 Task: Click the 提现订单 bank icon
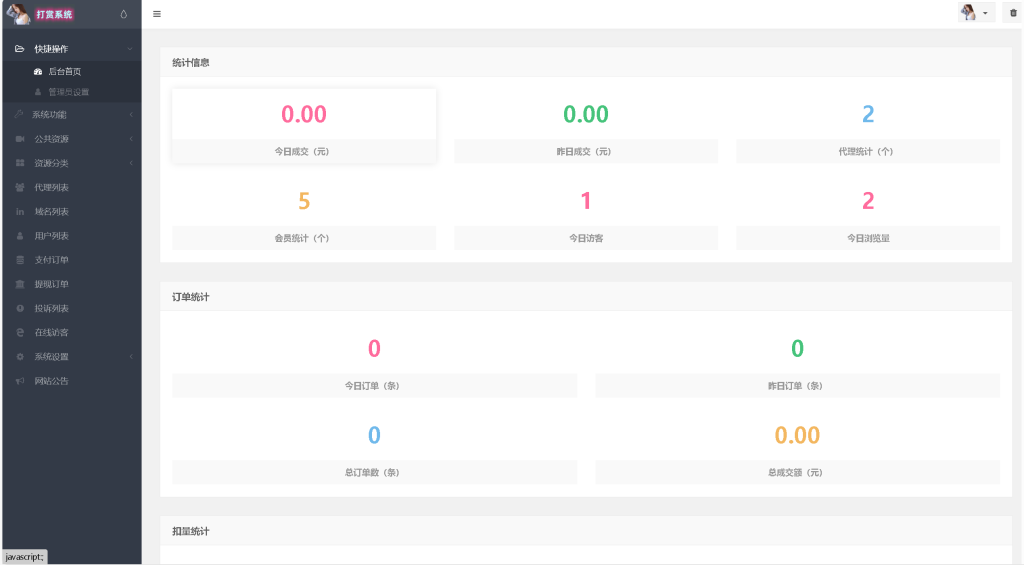pyautogui.click(x=20, y=284)
